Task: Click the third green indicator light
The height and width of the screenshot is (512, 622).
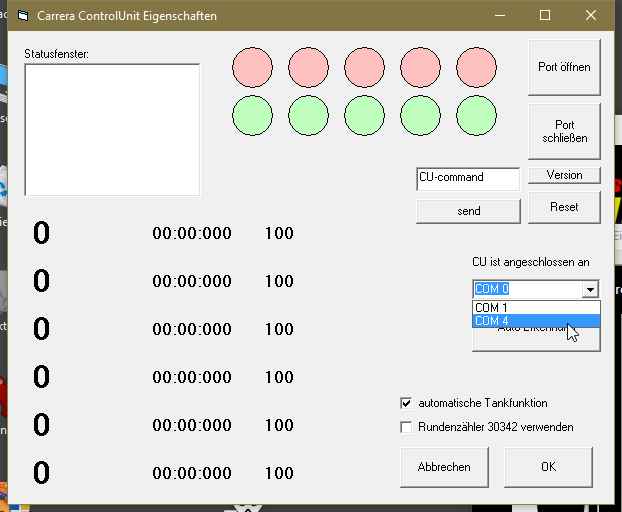Action: 364,115
